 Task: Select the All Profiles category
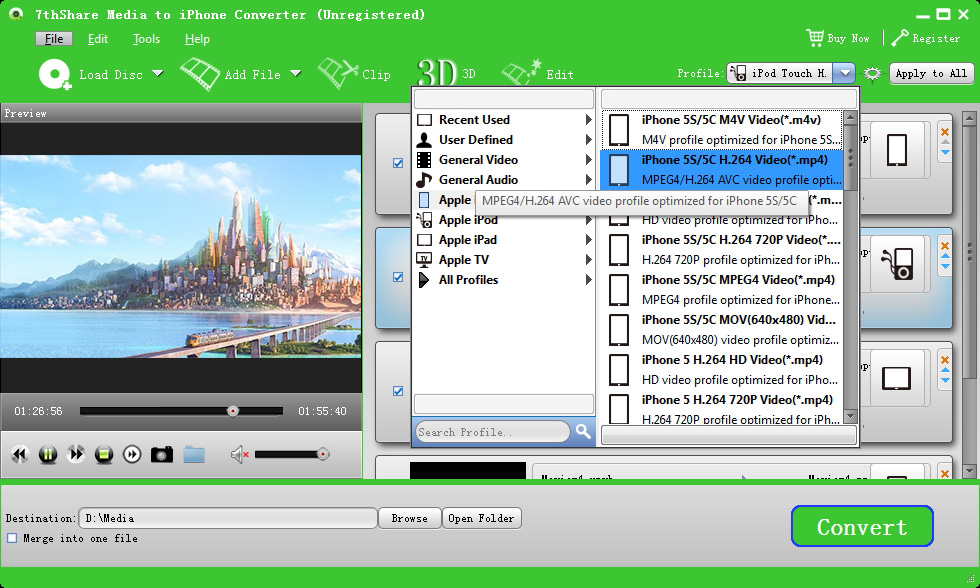tap(504, 279)
